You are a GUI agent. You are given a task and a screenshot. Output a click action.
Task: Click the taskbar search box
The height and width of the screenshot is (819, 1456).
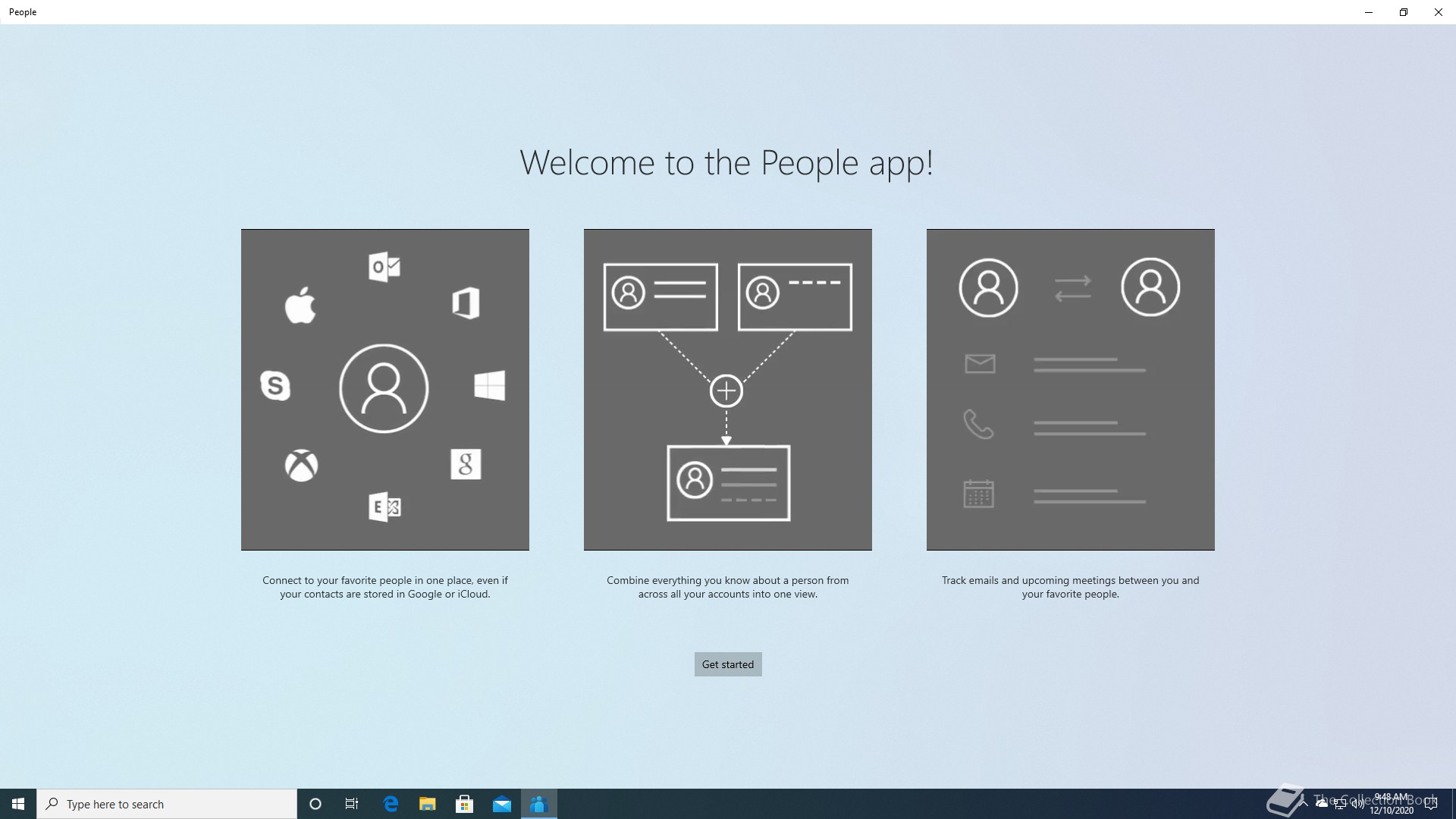click(x=167, y=804)
